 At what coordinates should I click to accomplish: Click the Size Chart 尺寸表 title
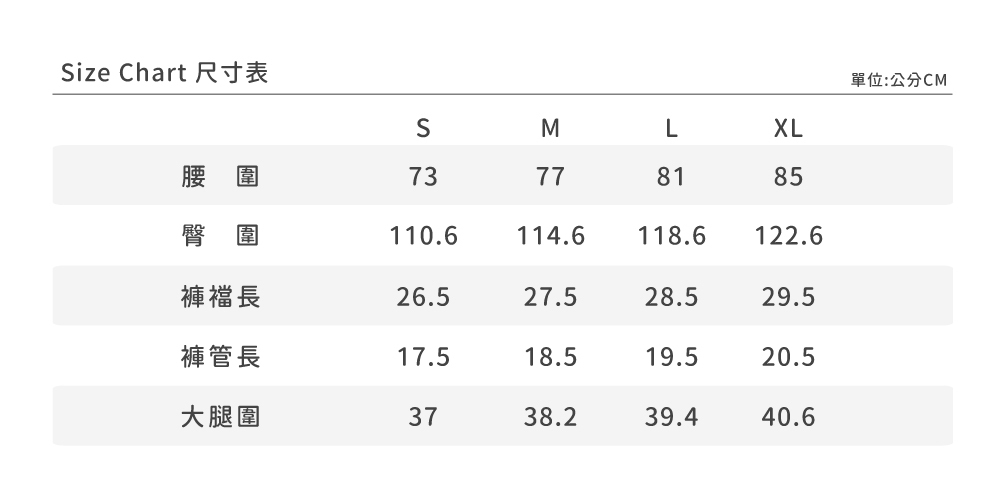click(x=165, y=73)
